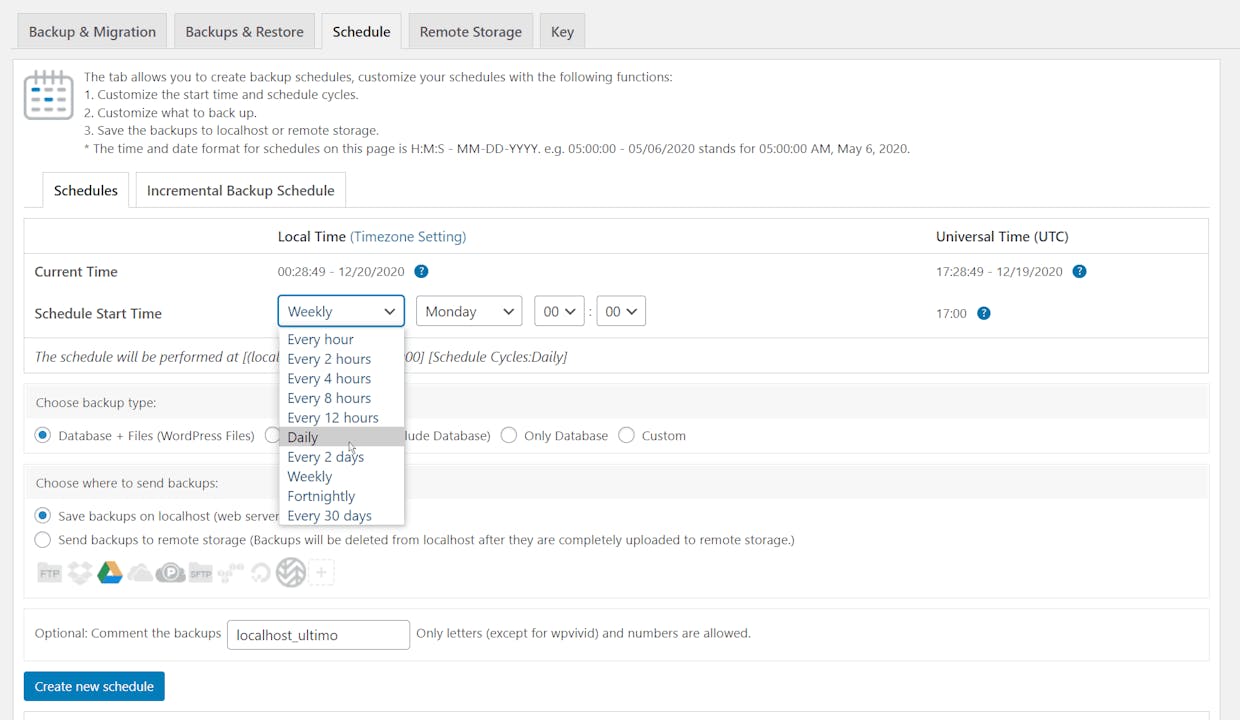Image resolution: width=1240 pixels, height=720 pixels.
Task: Click the 'Choose backup type:' heading
Action: point(96,403)
